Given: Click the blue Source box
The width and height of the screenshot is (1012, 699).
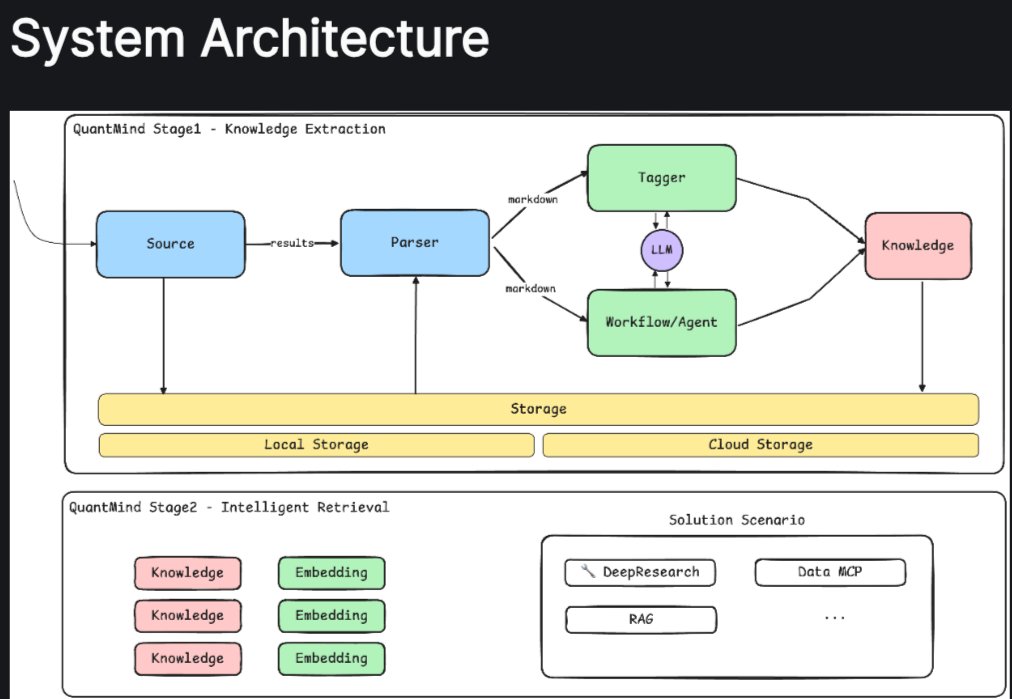Looking at the screenshot, I should 170,244.
